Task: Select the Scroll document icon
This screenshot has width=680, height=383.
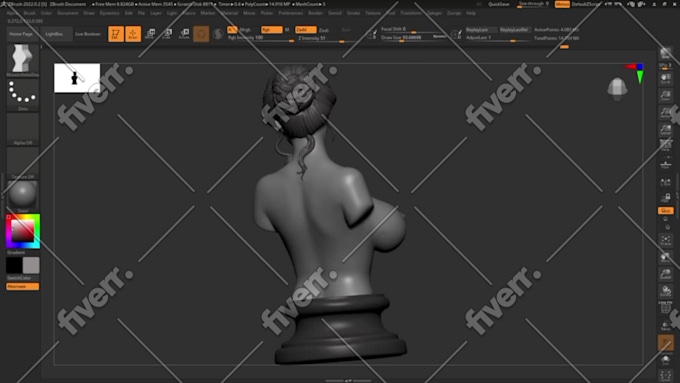Action: pyautogui.click(x=665, y=79)
